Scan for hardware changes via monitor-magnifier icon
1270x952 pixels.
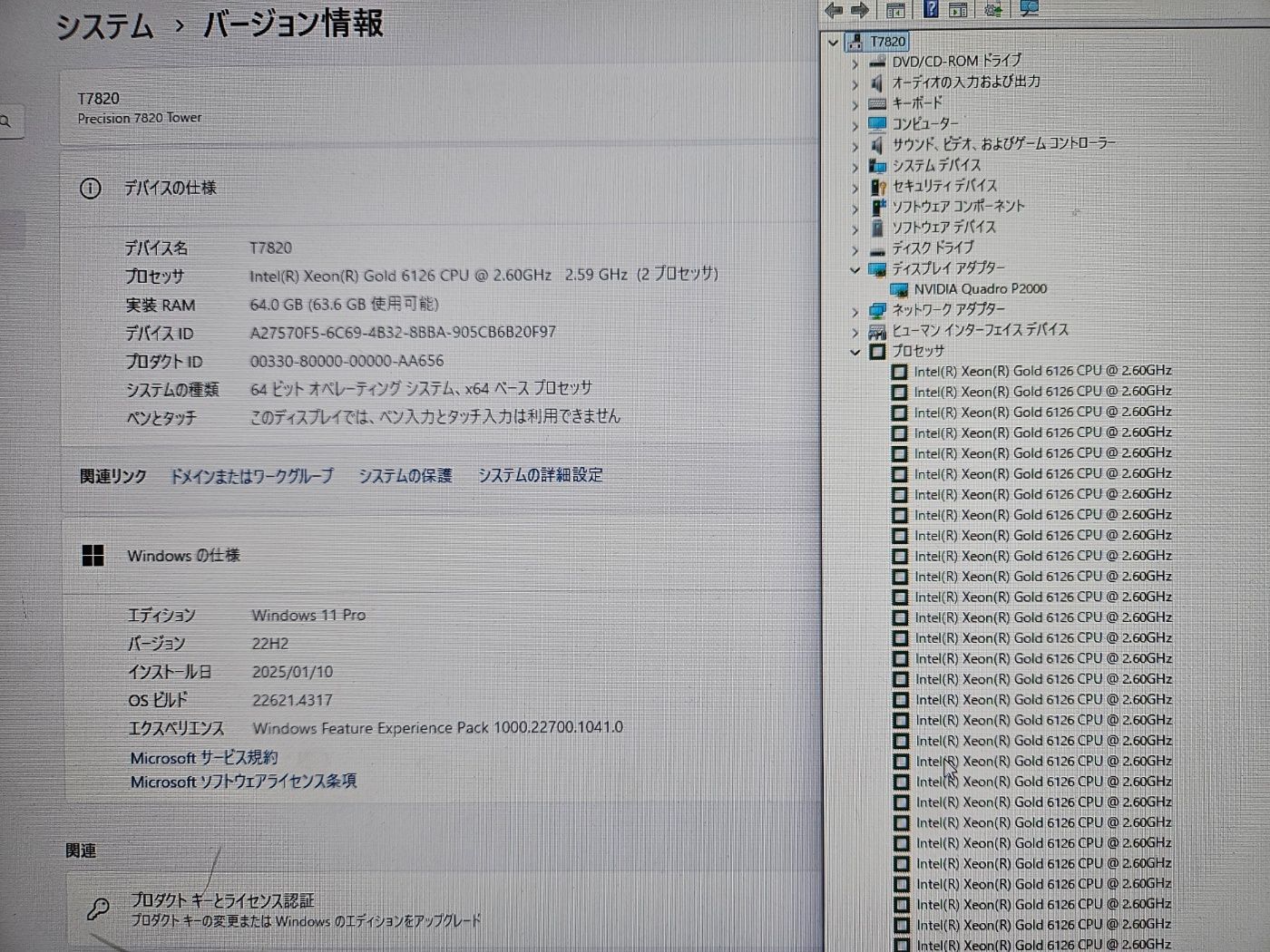pyautogui.click(x=1029, y=9)
